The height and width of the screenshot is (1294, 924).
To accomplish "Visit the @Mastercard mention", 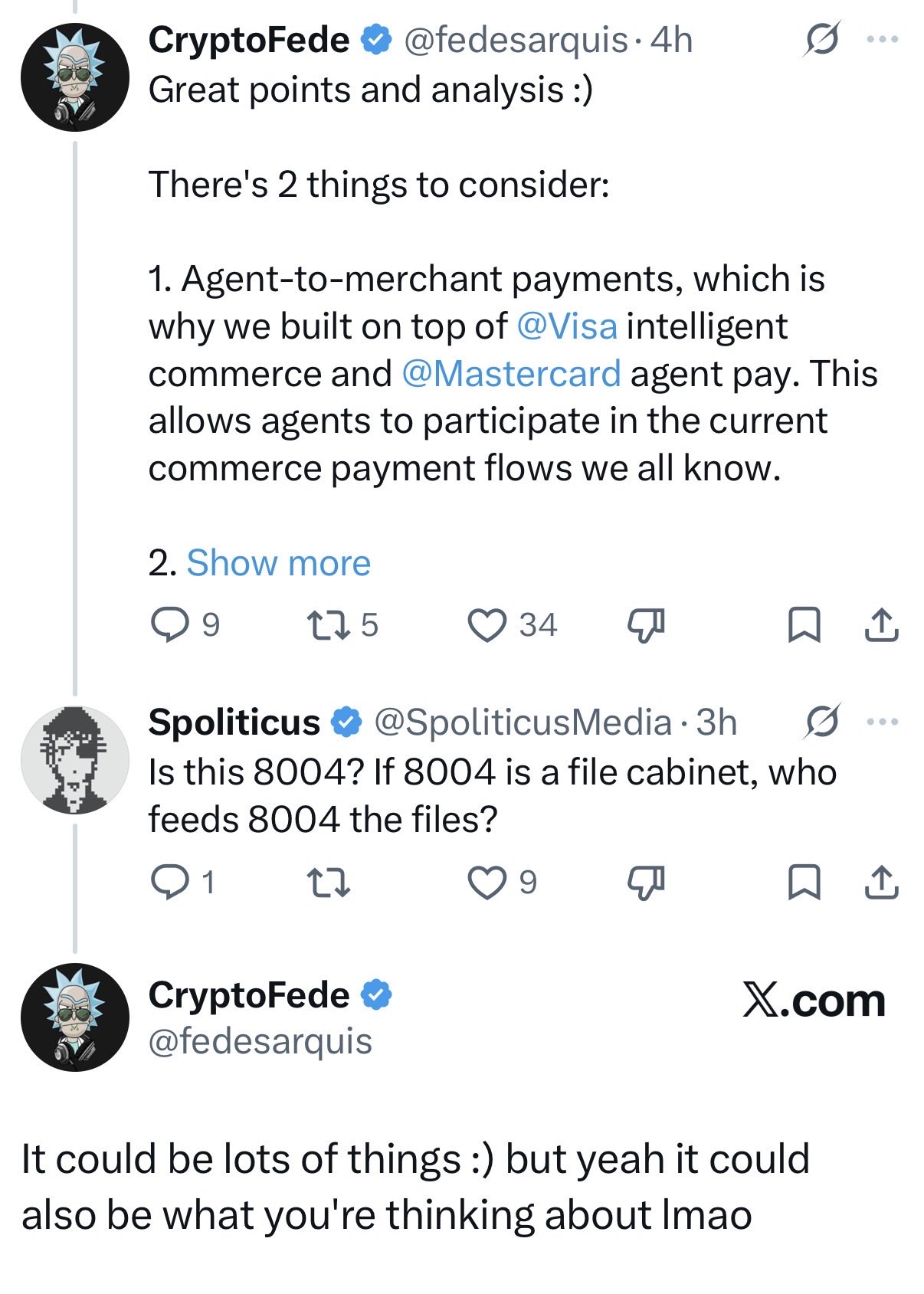I will 511,374.
